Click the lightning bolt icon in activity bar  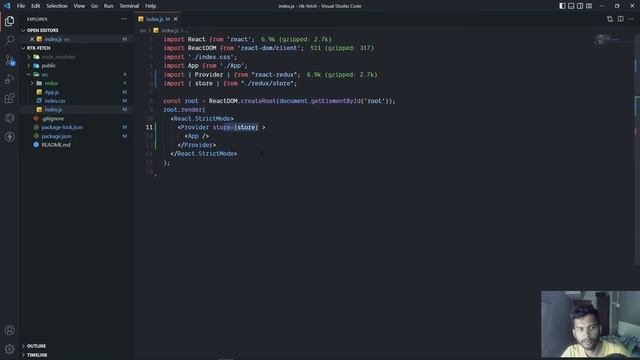pos(9,137)
